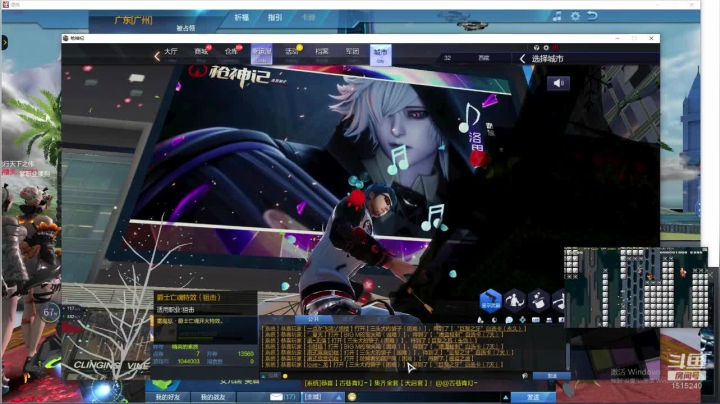
Task: Open the 仓库 warehouse tab
Action: (231, 53)
